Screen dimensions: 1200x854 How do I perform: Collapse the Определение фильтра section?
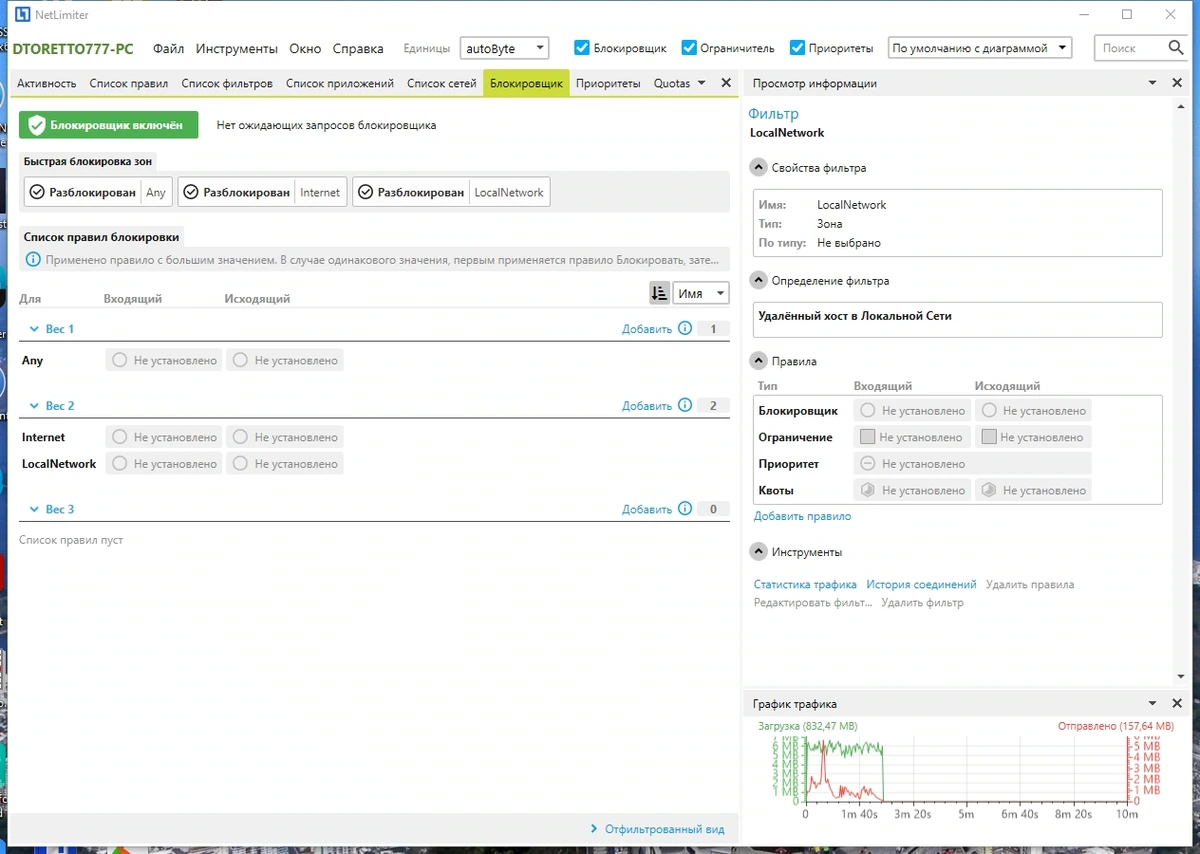pyautogui.click(x=759, y=281)
